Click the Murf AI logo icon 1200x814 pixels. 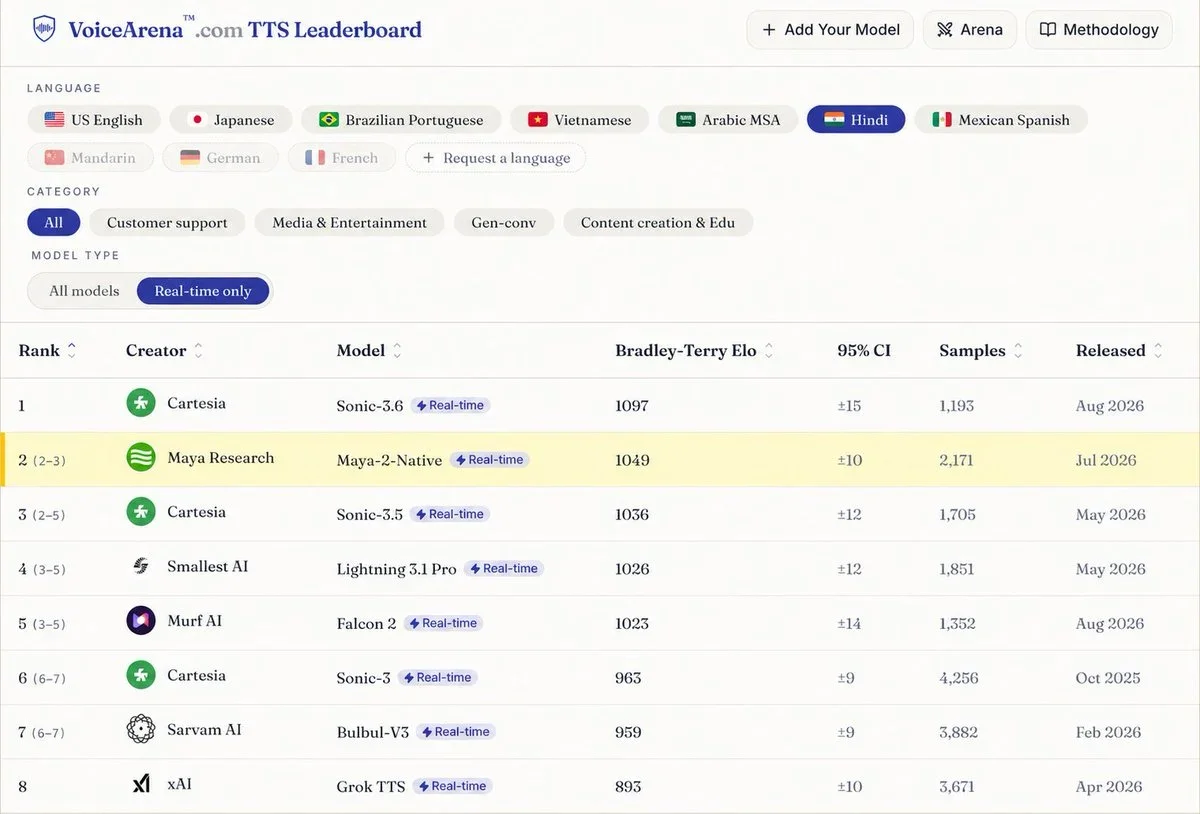pyautogui.click(x=141, y=621)
